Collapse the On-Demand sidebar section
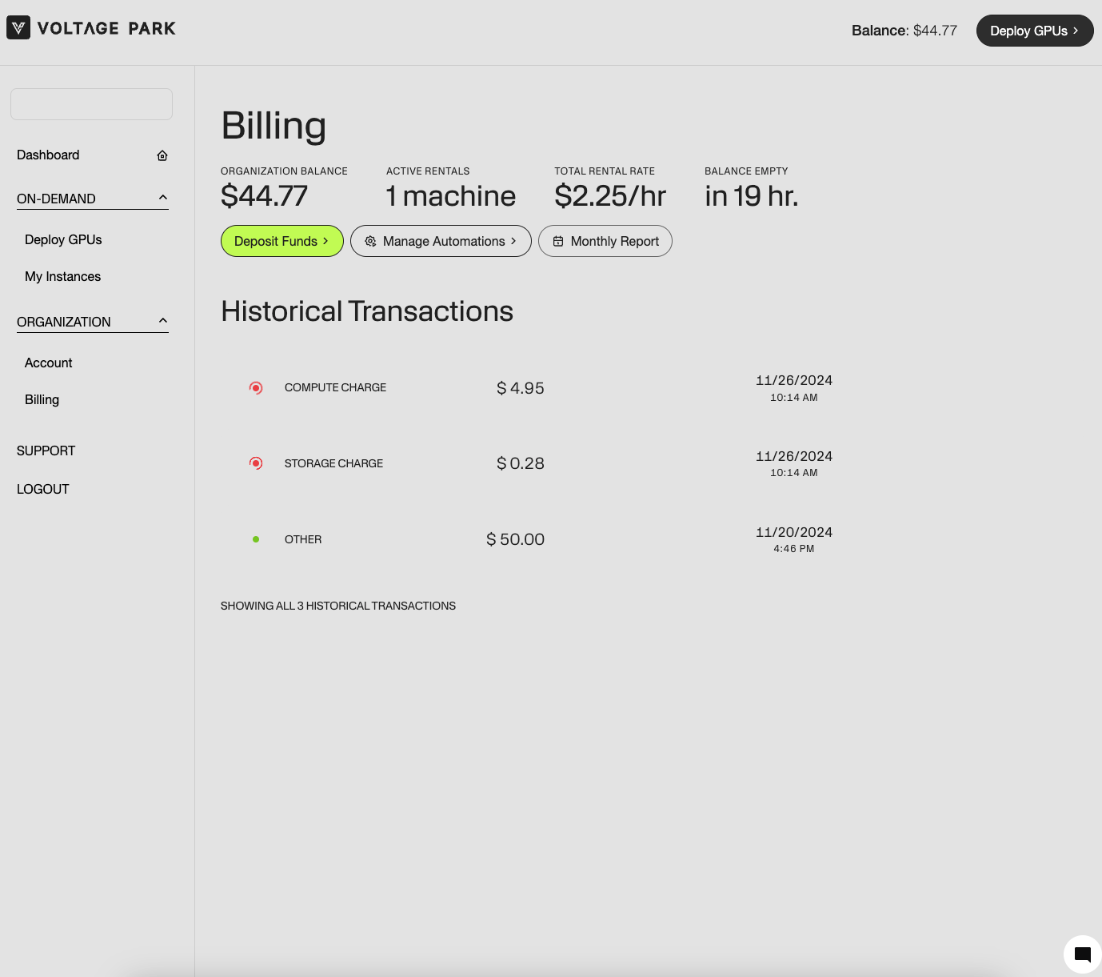This screenshot has height=977, width=1102. pos(163,198)
